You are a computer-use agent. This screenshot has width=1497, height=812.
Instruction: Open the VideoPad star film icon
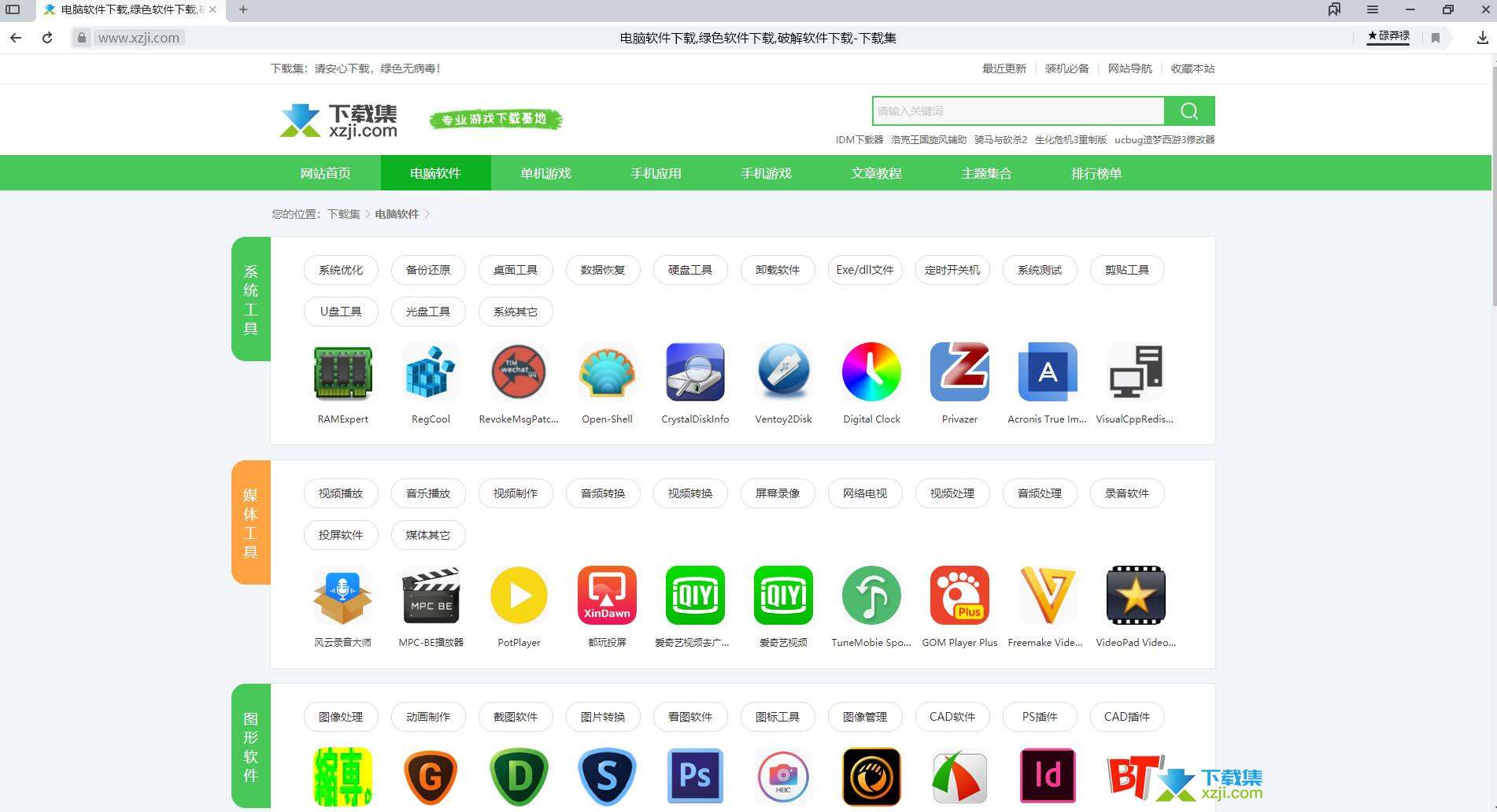1136,596
